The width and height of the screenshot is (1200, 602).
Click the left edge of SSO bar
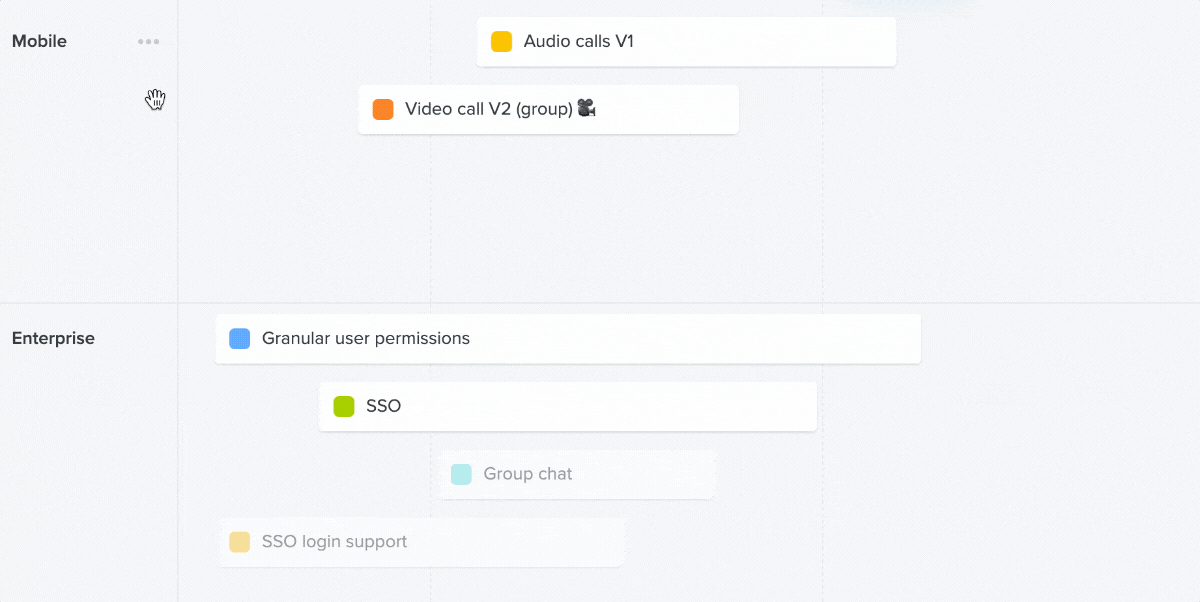pos(322,406)
